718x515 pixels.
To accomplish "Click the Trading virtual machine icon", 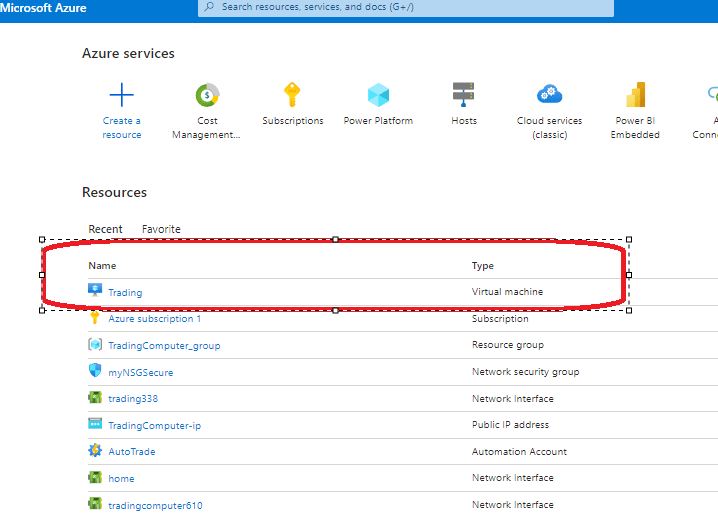I will (x=95, y=291).
